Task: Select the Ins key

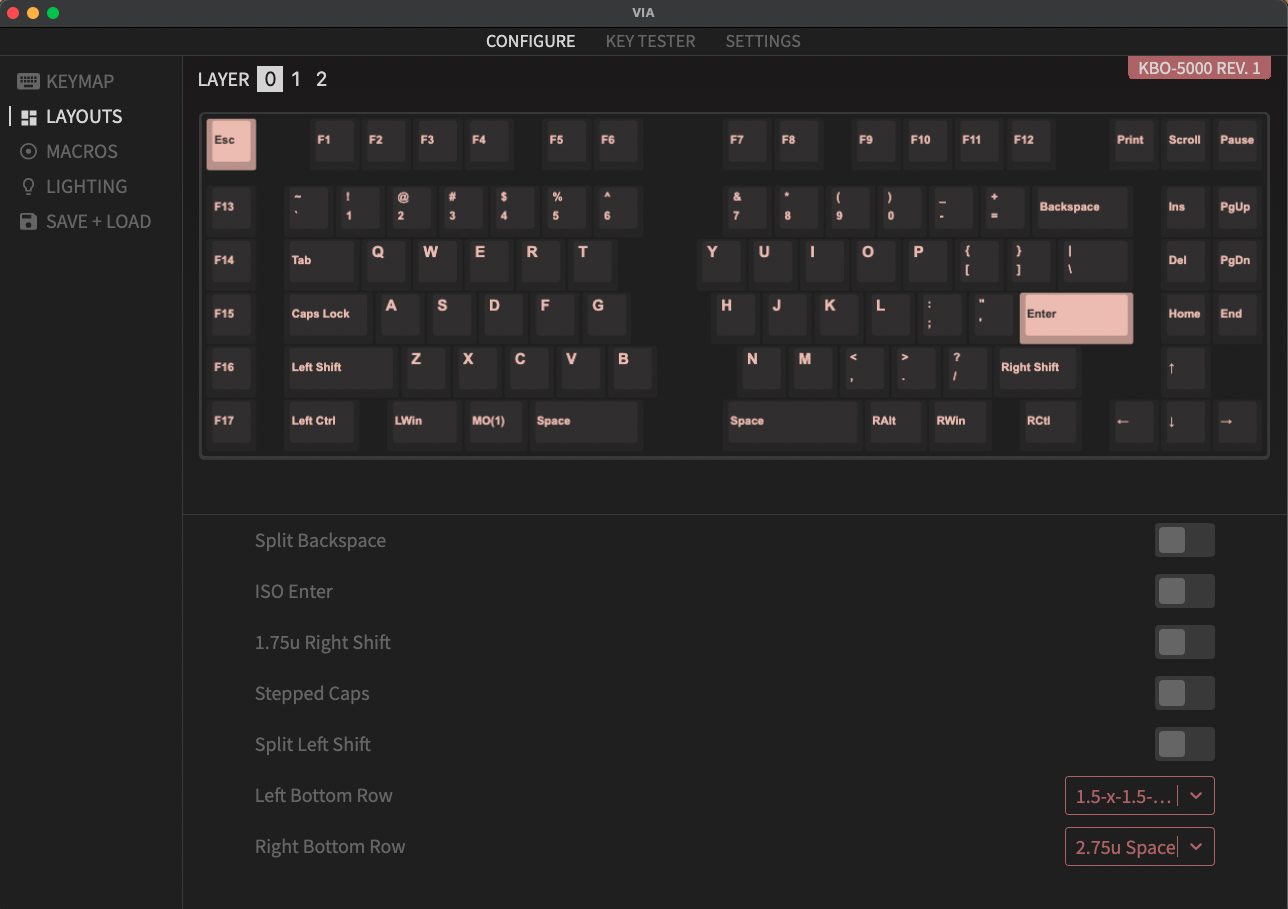Action: (1187, 211)
